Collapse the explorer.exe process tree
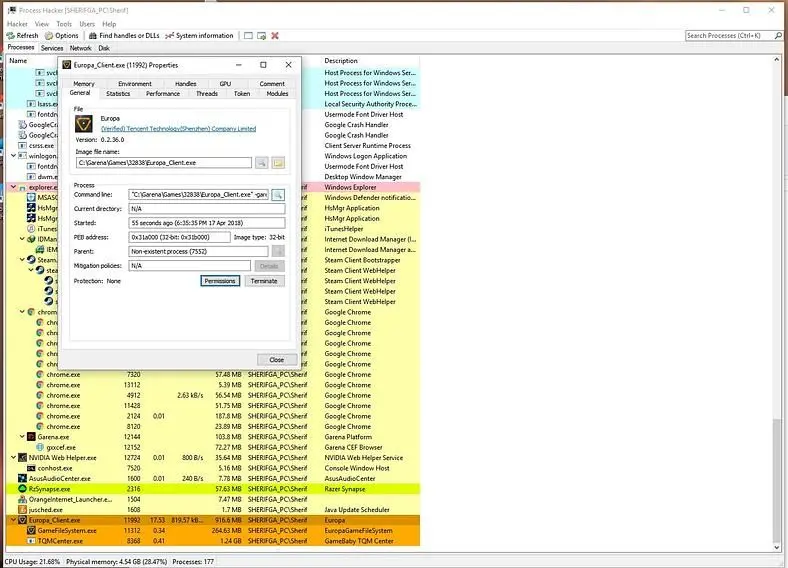This screenshot has height=568, width=788. pos(14,187)
